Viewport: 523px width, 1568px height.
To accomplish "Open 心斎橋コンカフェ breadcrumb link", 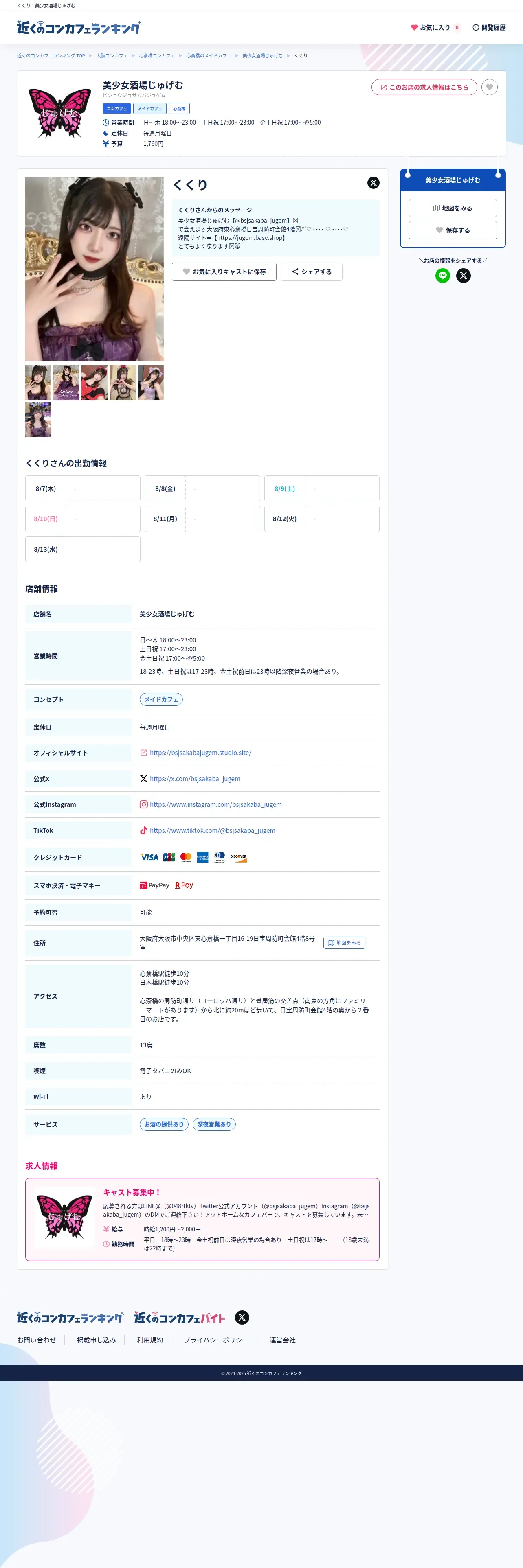I will pos(156,55).
